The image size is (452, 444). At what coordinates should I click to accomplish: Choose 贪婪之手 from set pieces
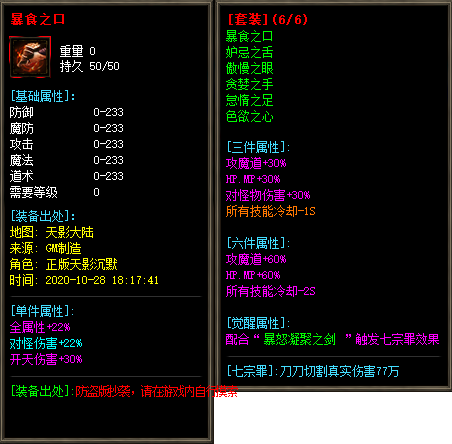tap(249, 84)
